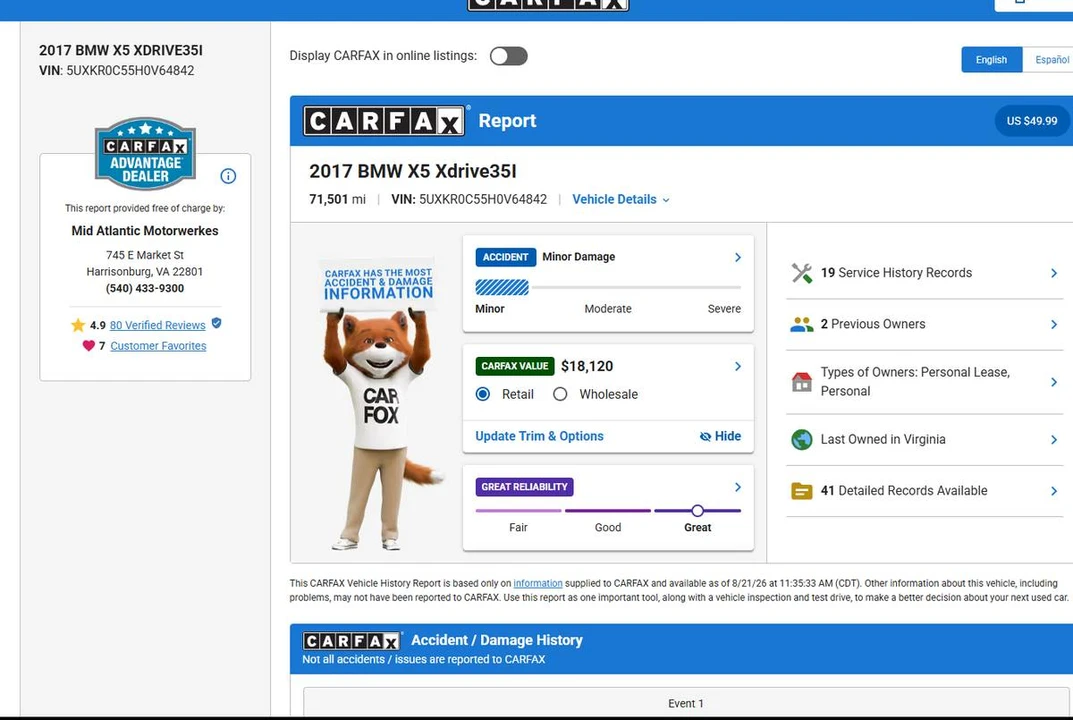This screenshot has height=720, width=1073.
Task: Switch language to Español tab
Action: (1048, 60)
